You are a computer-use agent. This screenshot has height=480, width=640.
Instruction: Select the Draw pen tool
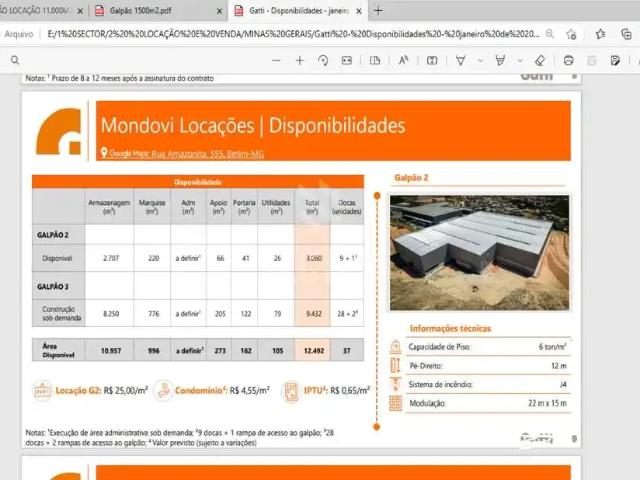tap(460, 60)
